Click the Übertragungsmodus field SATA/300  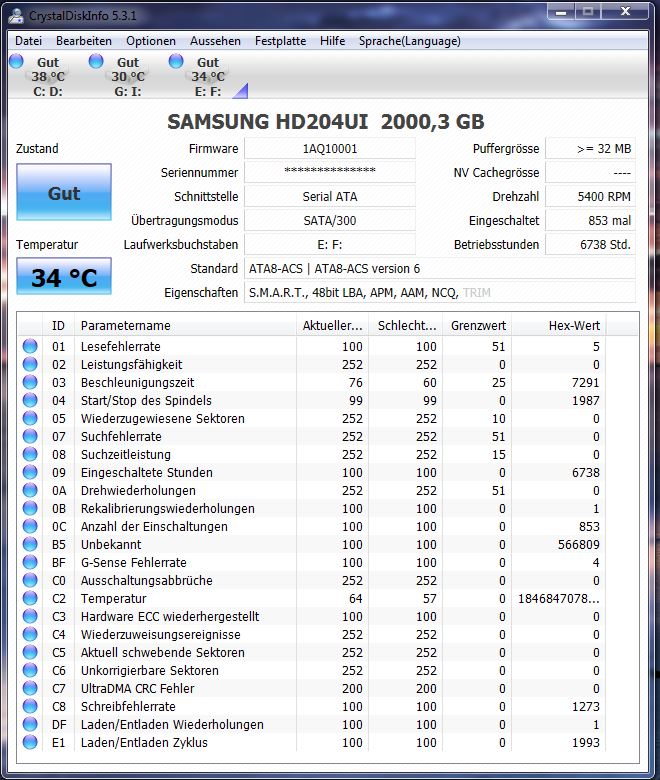click(x=330, y=220)
